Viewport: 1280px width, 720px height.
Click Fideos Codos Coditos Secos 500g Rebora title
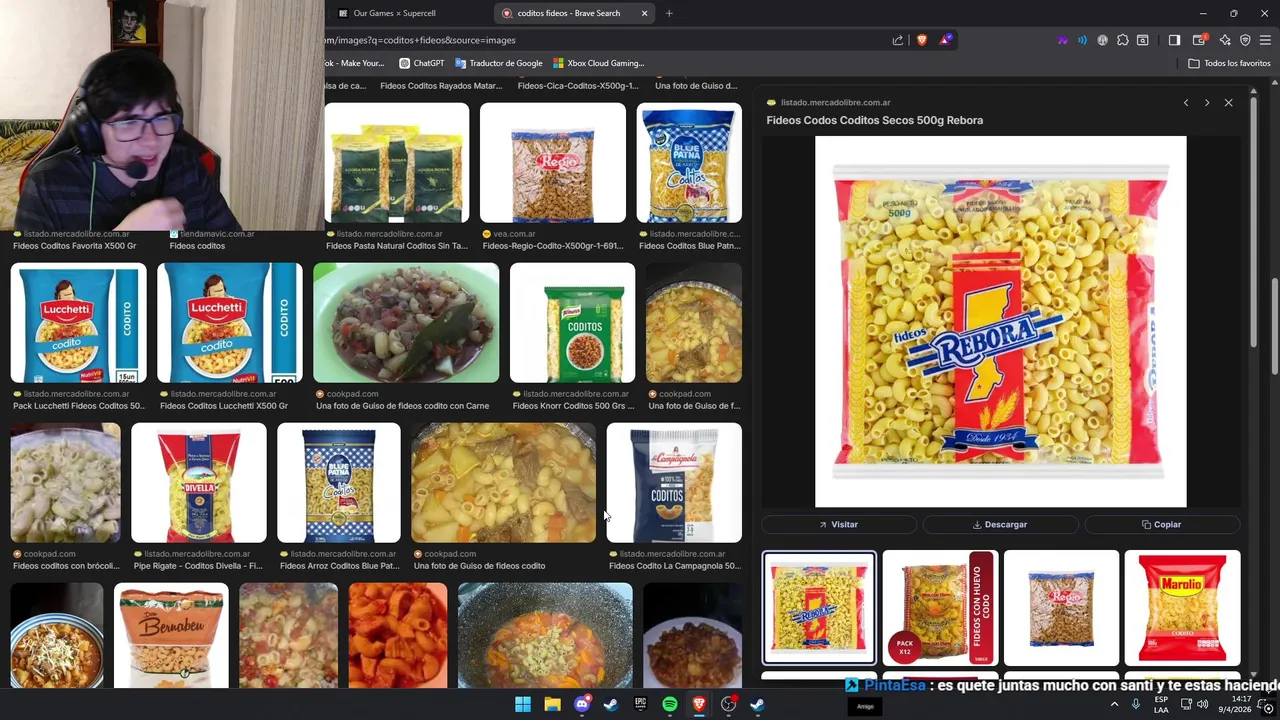874,120
